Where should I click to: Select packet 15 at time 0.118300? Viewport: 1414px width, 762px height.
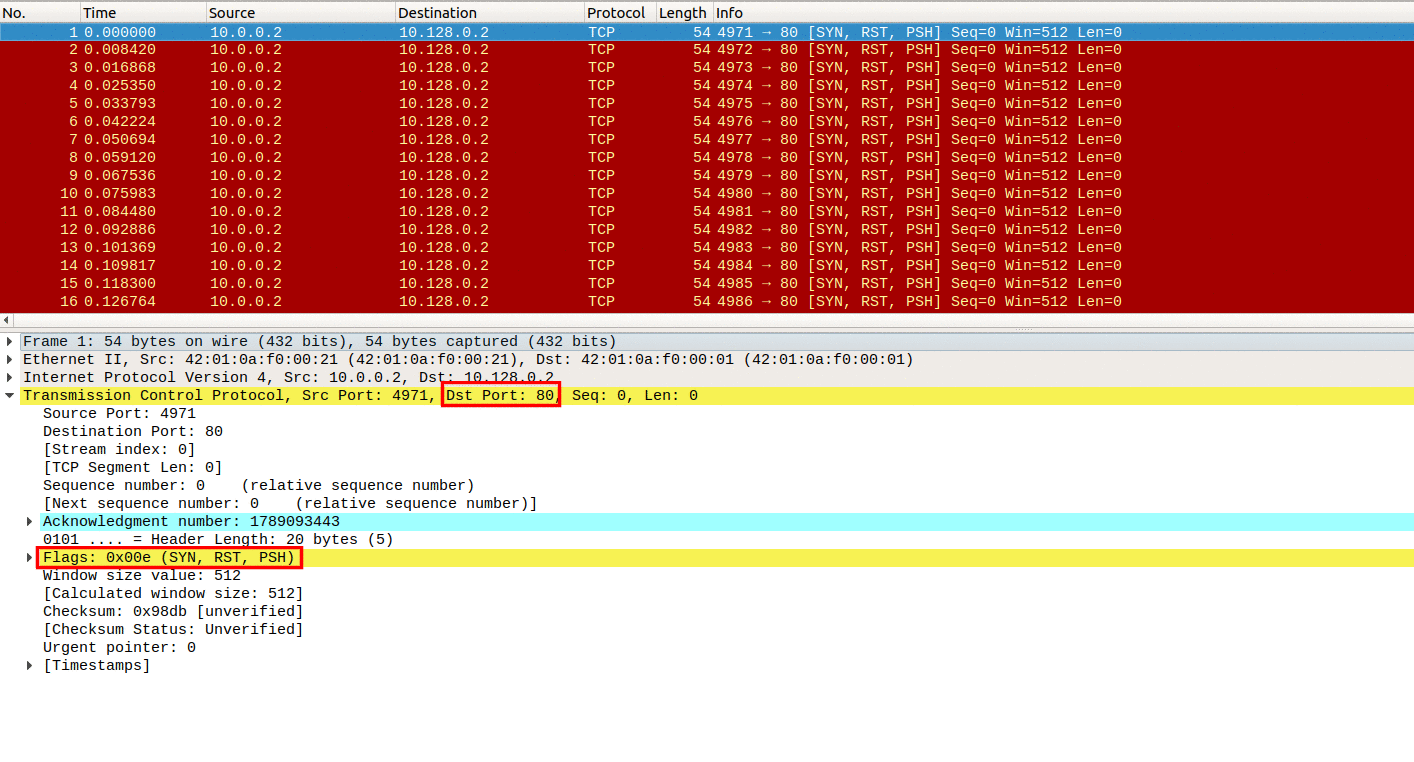click(707, 284)
